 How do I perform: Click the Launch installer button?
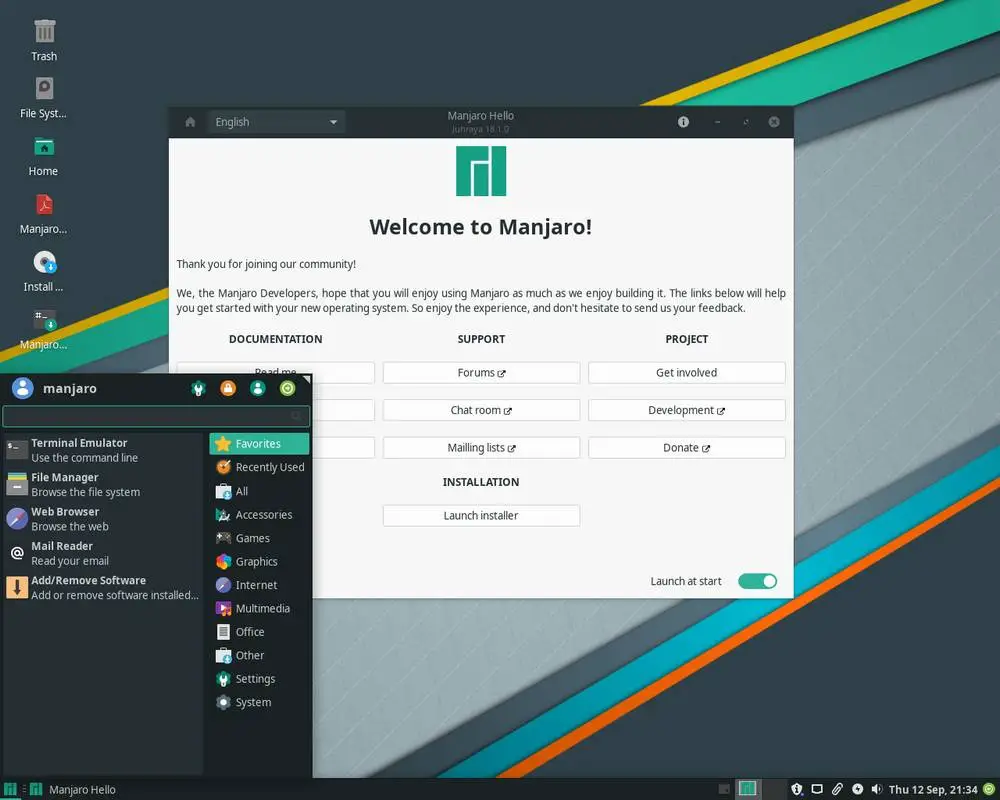point(481,515)
